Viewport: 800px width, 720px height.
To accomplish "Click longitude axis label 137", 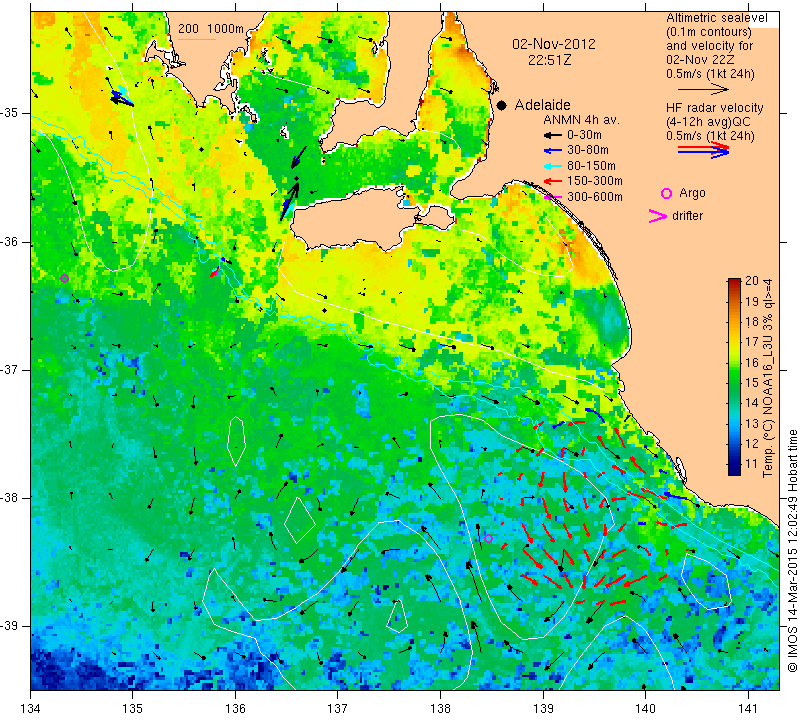I will pyautogui.click(x=338, y=708).
